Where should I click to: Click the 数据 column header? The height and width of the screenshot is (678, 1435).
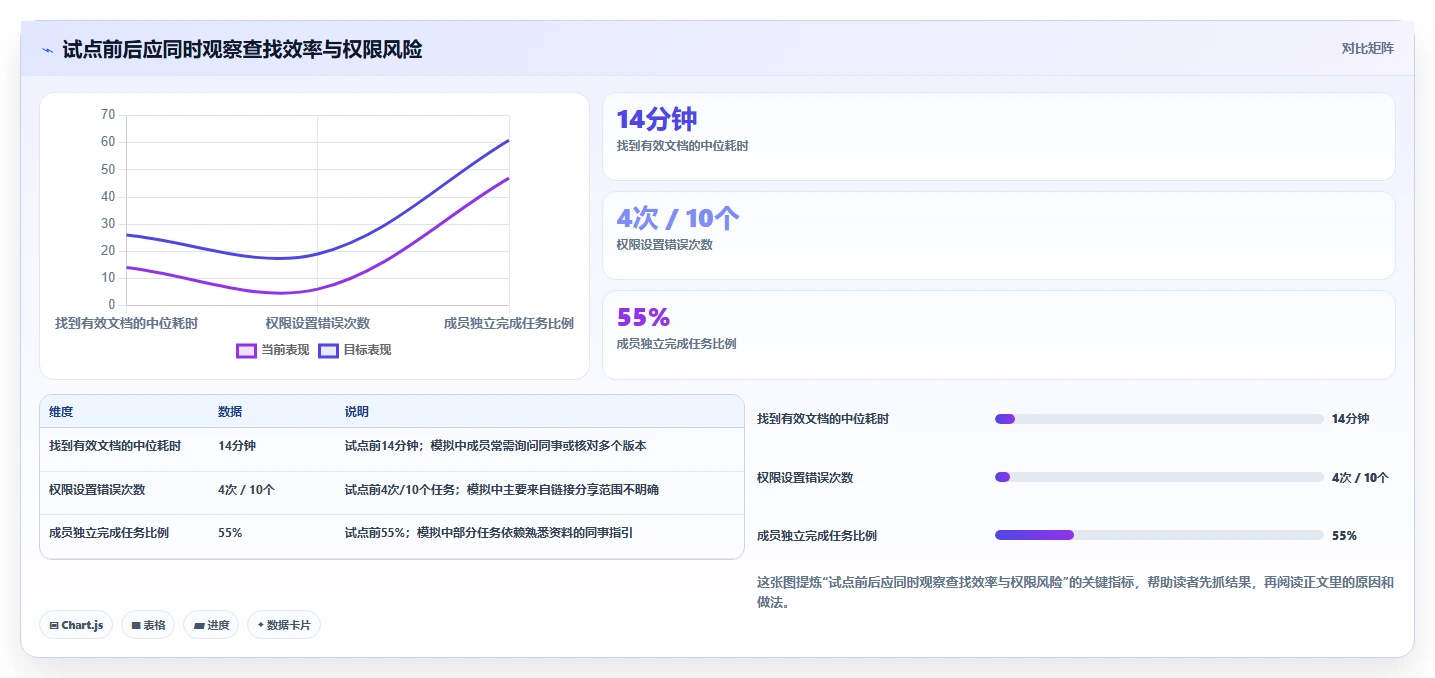[230, 412]
